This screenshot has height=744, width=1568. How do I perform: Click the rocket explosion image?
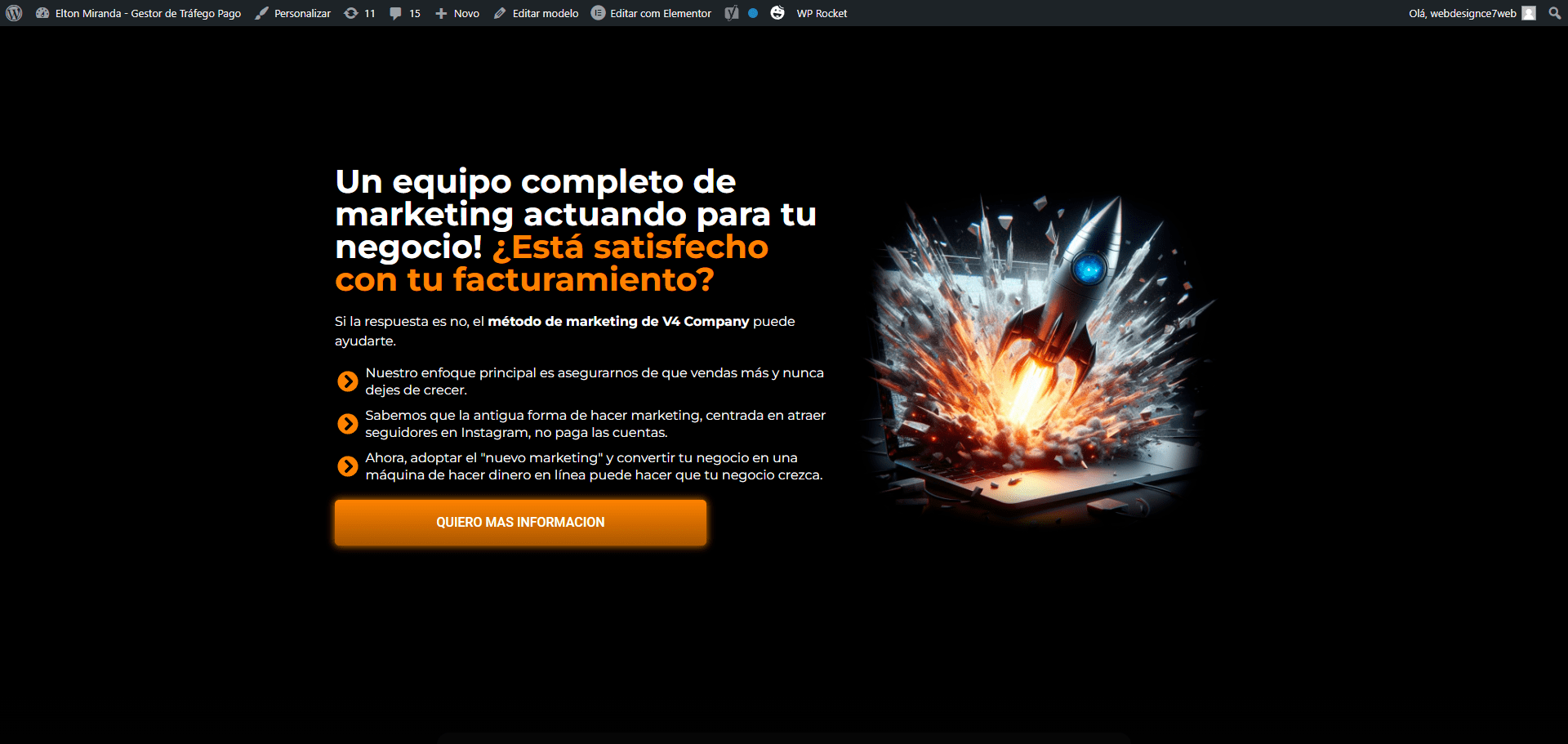pyautogui.click(x=1039, y=358)
